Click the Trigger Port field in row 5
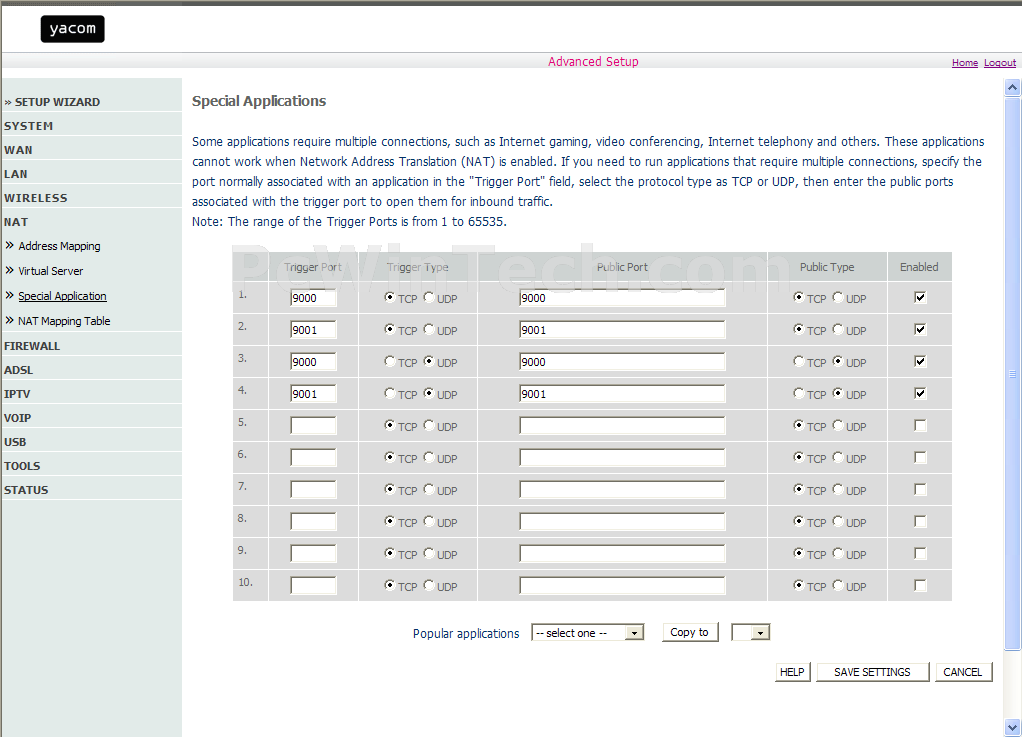Screen dimensions: 1022x737 coord(313,426)
